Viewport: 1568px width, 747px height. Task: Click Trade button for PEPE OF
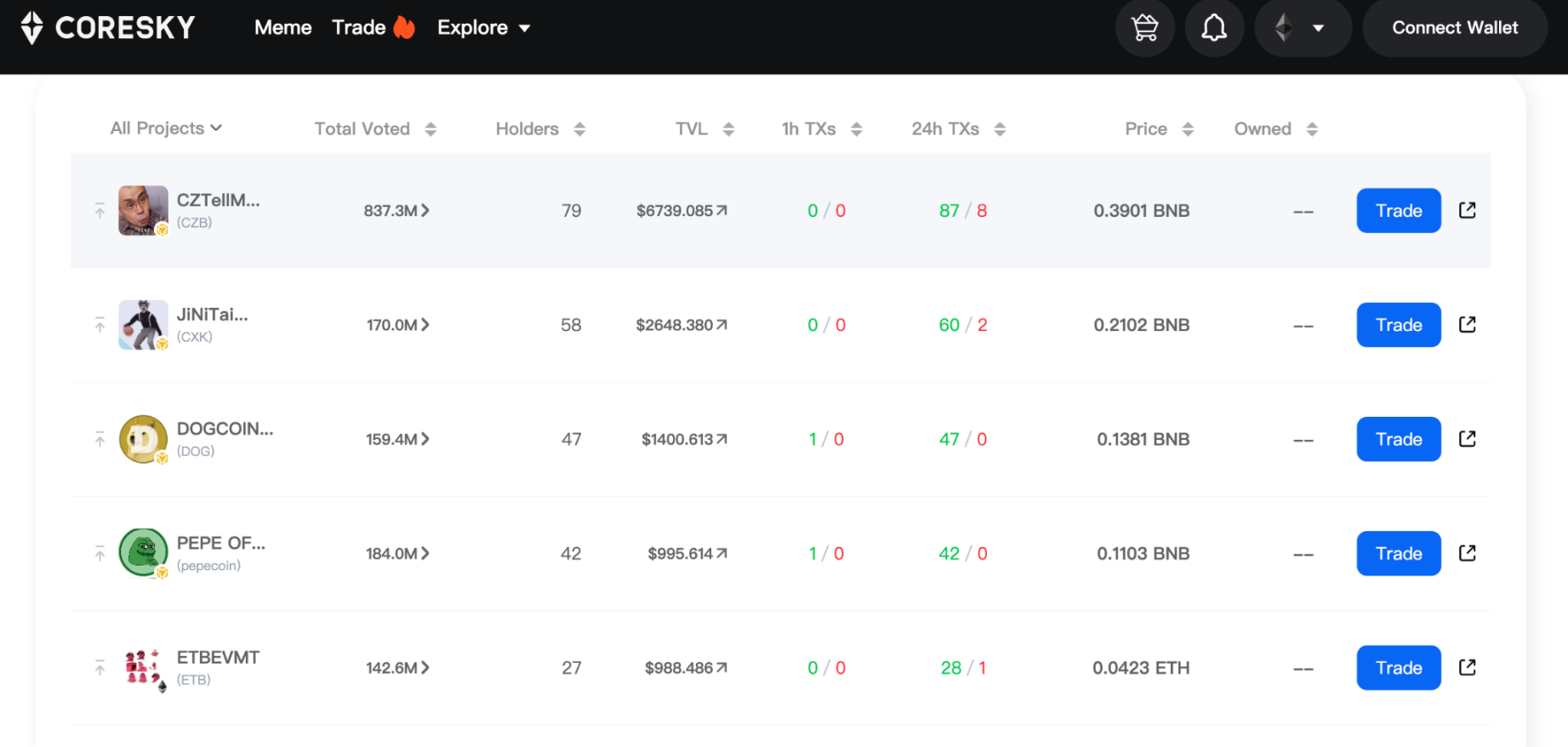(1398, 554)
